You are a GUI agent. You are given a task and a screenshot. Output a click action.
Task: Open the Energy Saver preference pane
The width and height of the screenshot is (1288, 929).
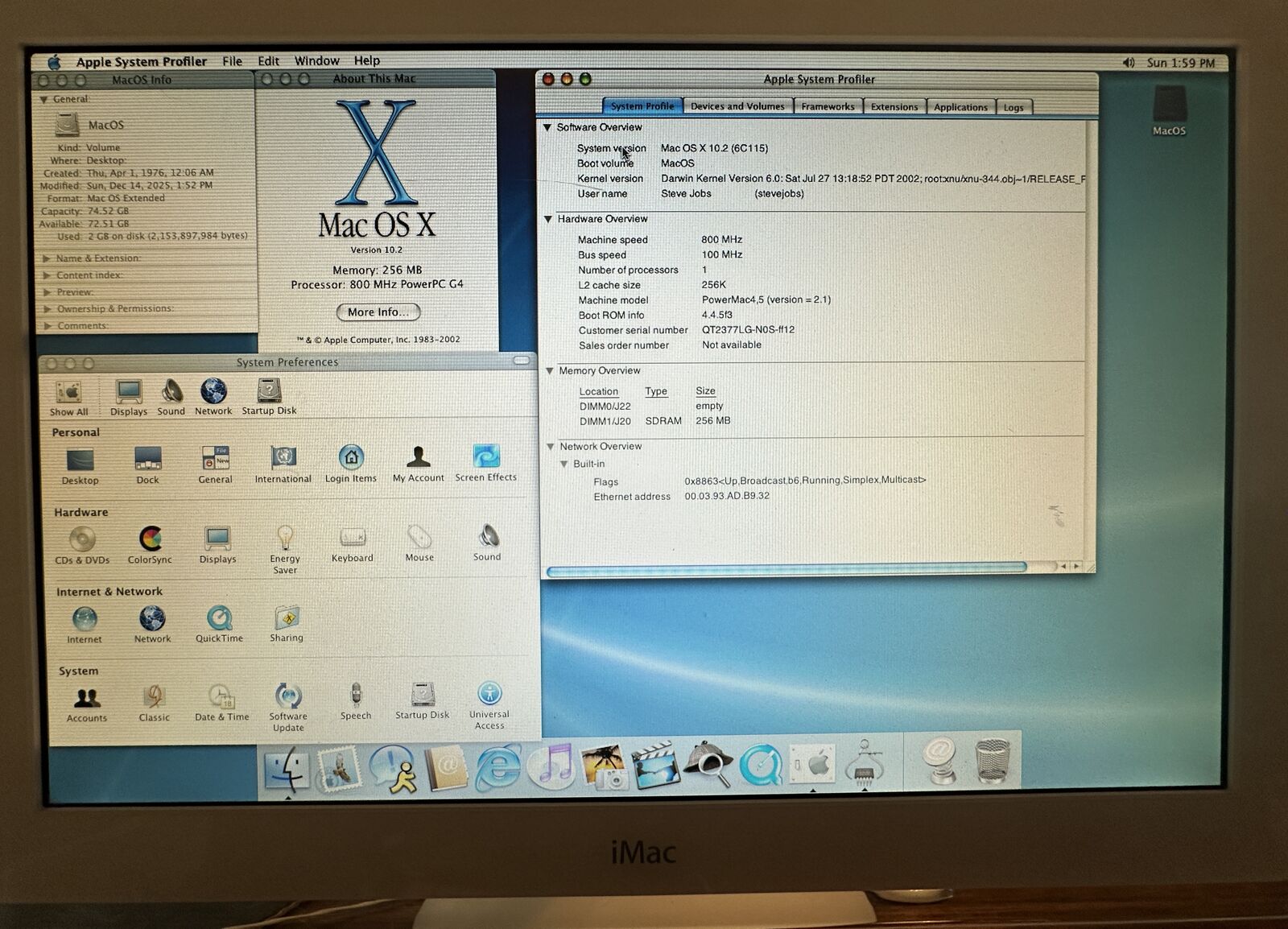(x=285, y=539)
